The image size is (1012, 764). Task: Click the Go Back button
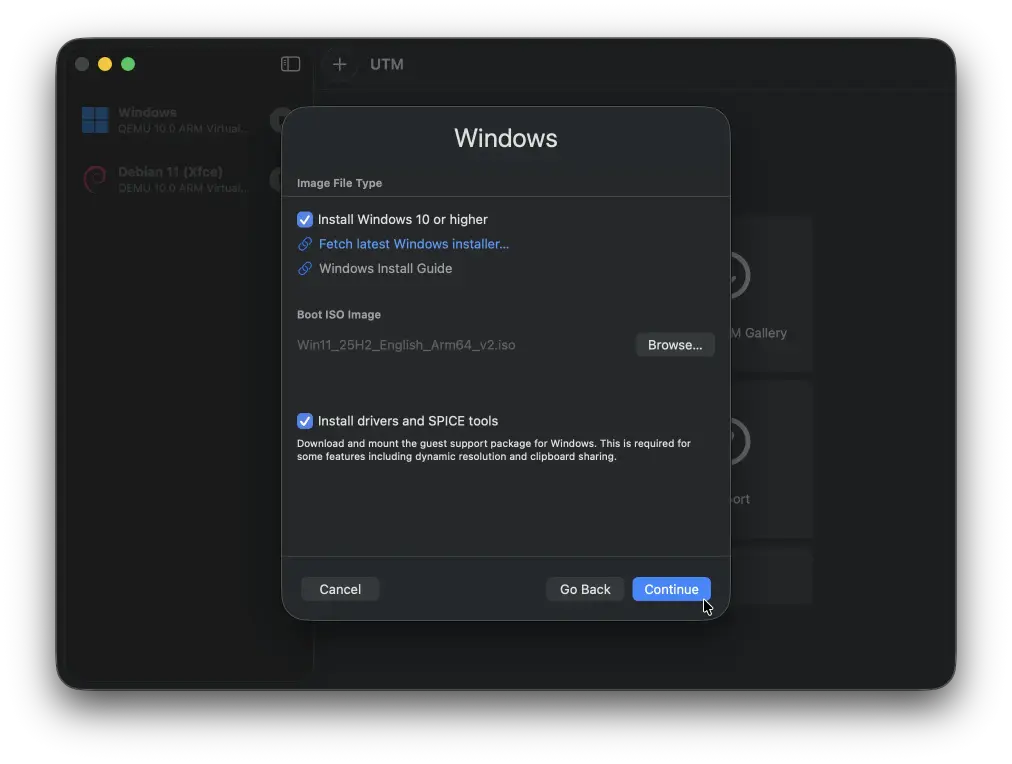pyautogui.click(x=585, y=589)
